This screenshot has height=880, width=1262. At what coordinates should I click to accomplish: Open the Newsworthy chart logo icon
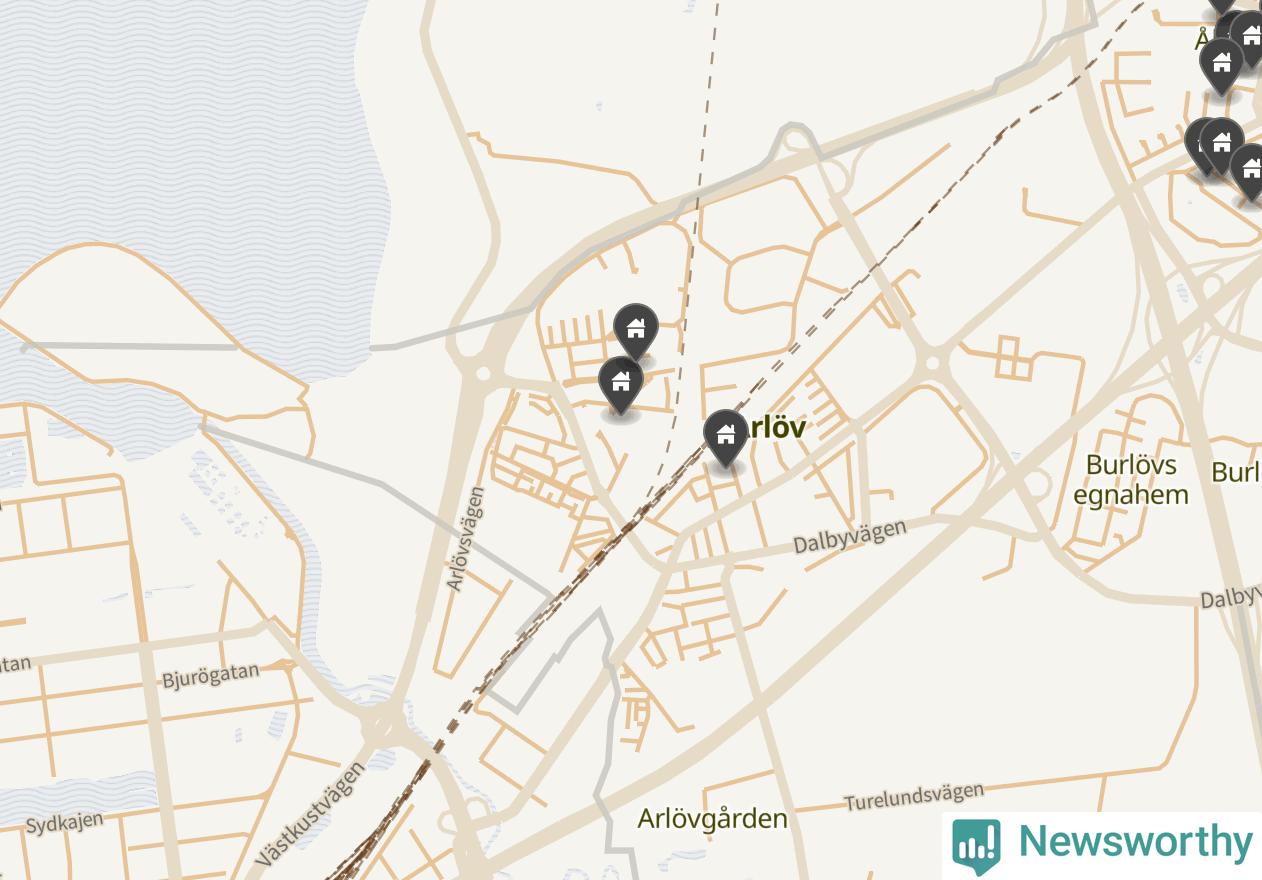(976, 846)
